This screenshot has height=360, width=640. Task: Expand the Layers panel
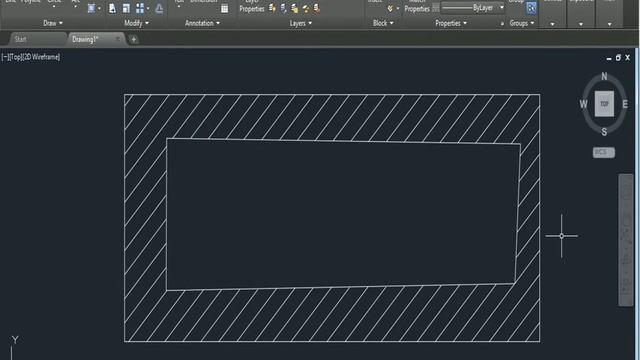point(301,23)
